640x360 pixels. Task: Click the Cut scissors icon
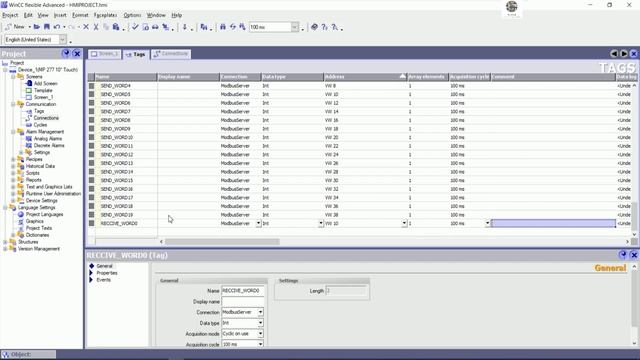96,27
